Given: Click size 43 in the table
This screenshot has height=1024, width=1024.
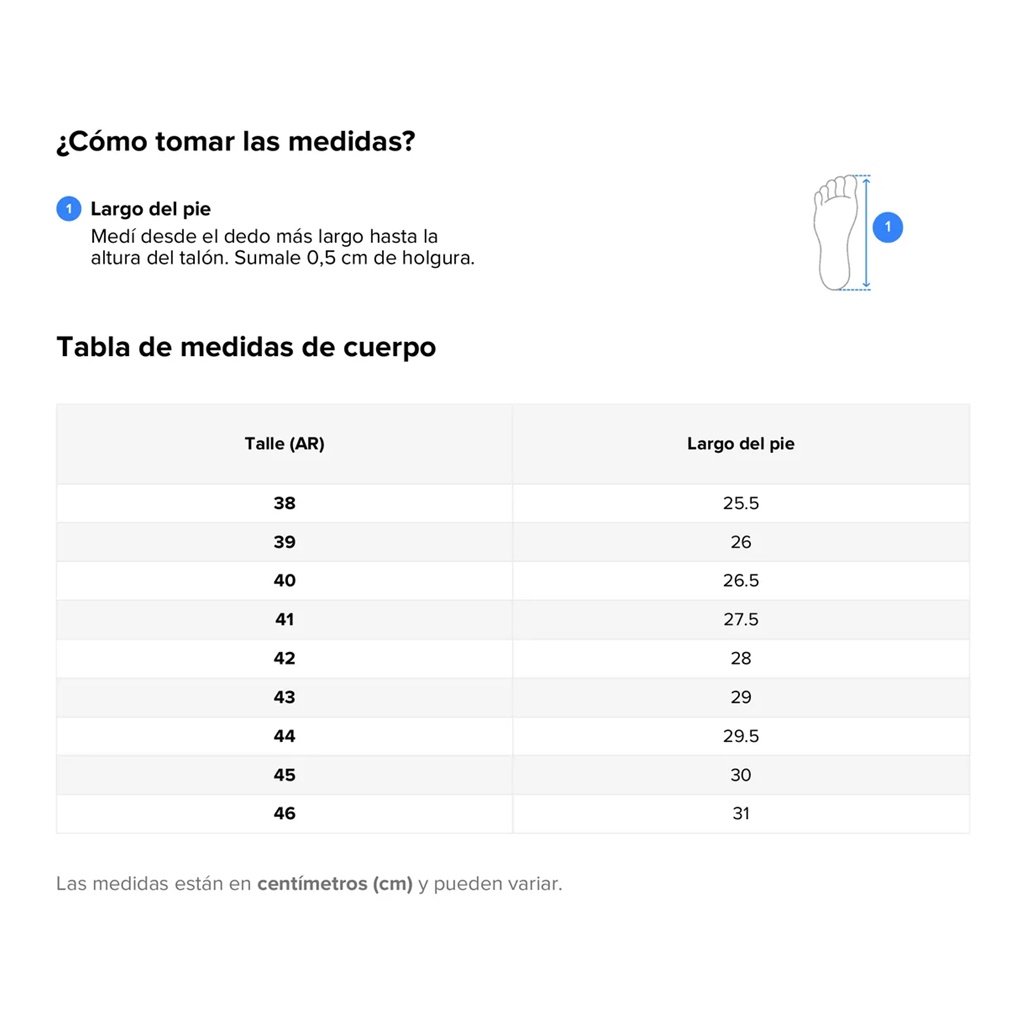Looking at the screenshot, I should click(x=285, y=697).
